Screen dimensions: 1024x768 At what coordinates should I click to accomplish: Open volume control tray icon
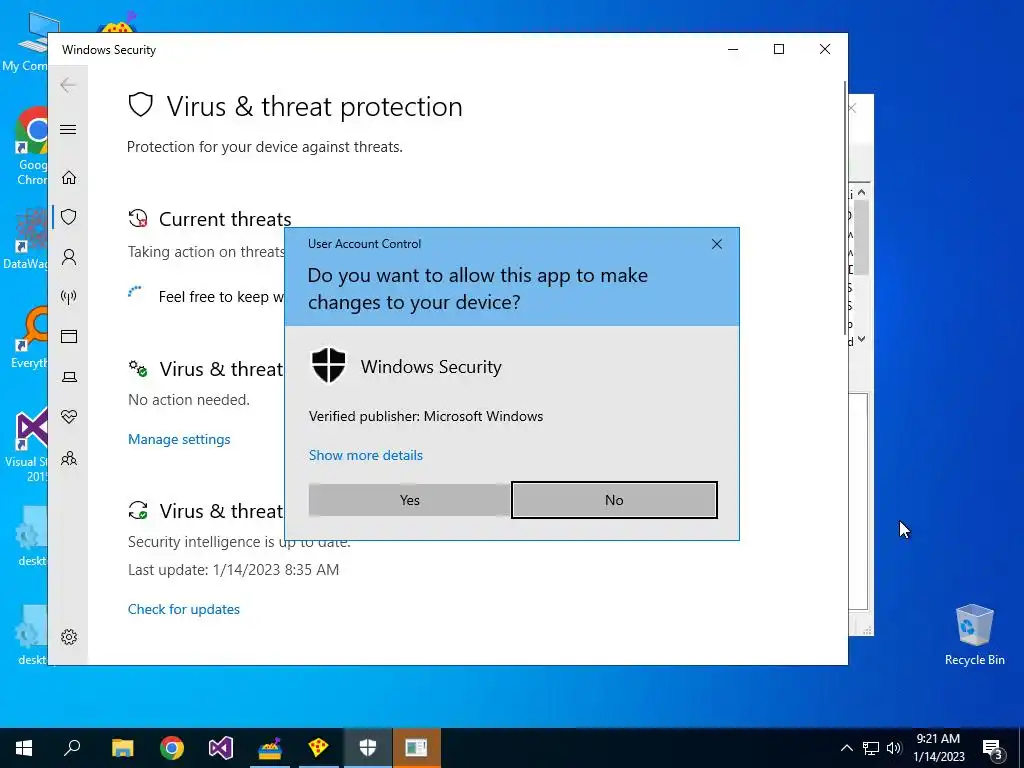894,748
